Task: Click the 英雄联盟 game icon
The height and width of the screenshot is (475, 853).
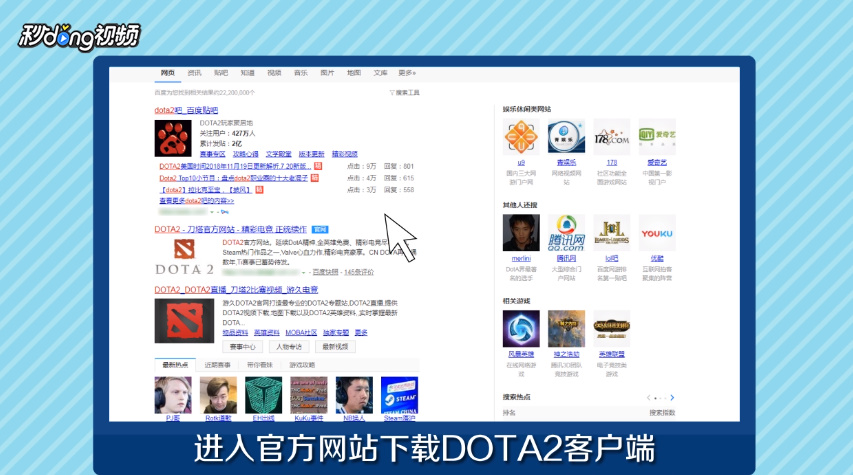Action: tap(611, 329)
